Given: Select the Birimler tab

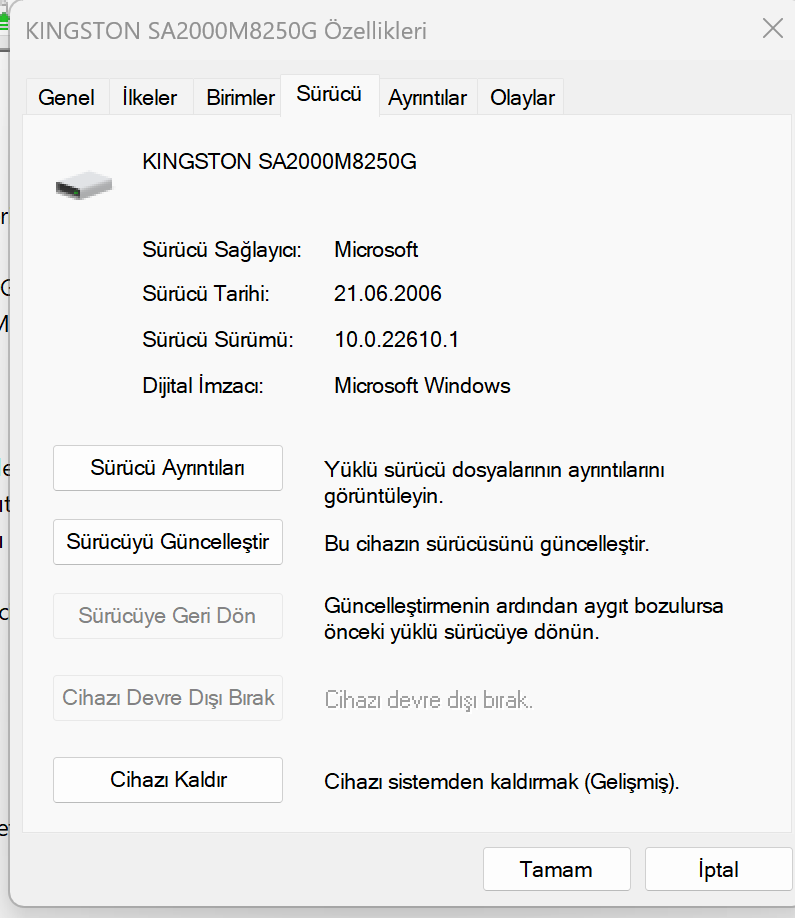Looking at the screenshot, I should 240,98.
